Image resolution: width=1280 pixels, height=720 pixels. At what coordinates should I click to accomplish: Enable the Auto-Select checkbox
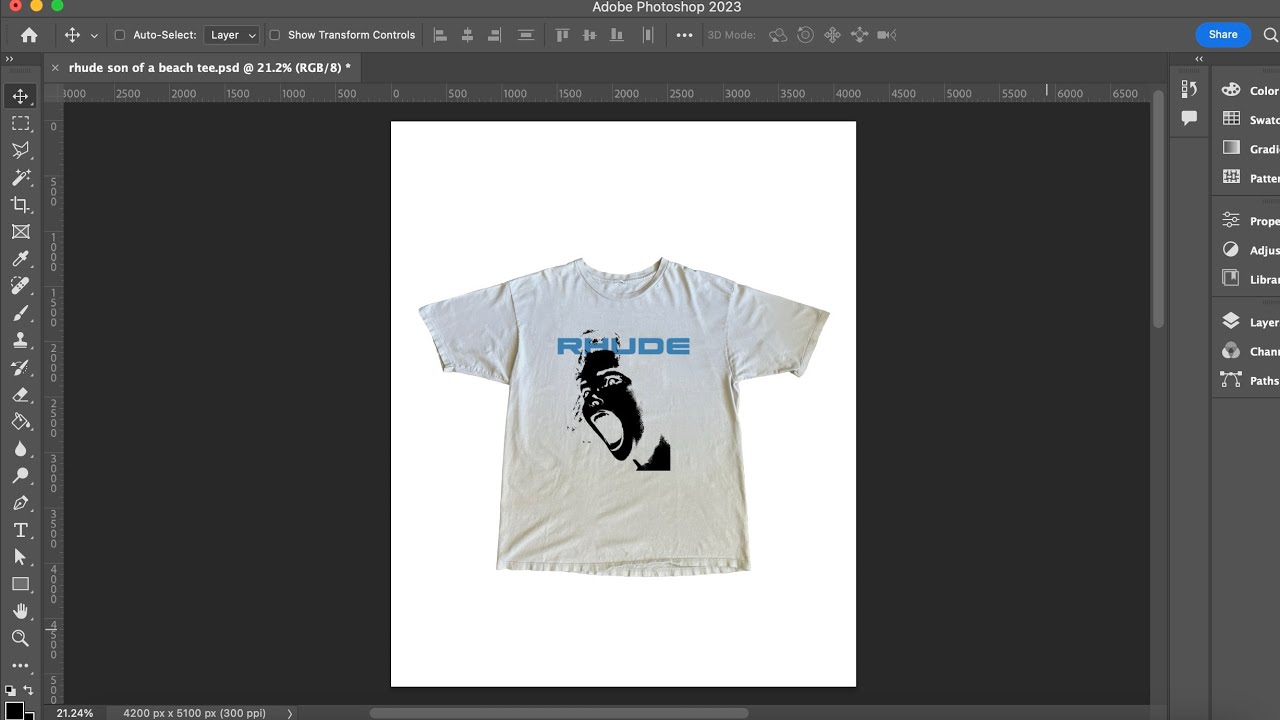point(120,35)
